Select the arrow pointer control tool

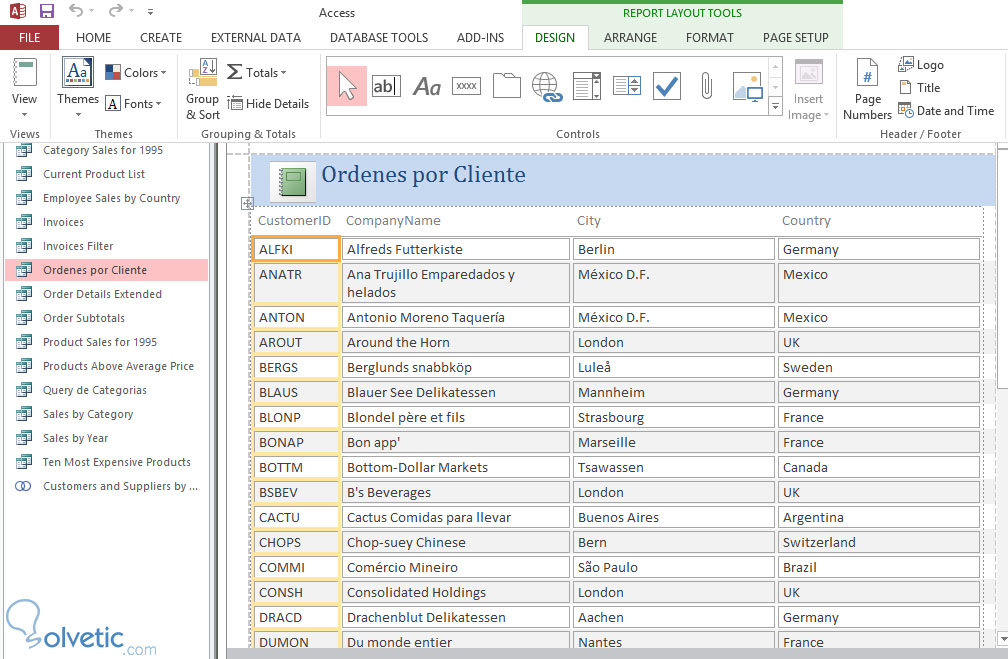[x=347, y=86]
